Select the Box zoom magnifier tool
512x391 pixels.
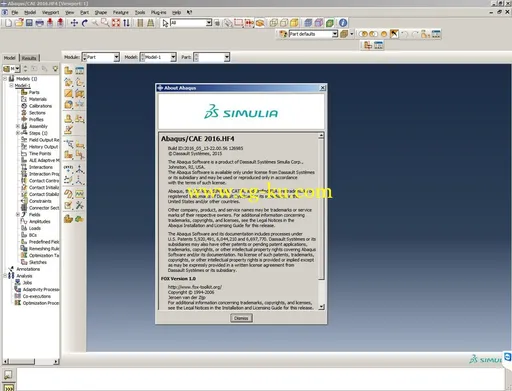point(105,23)
